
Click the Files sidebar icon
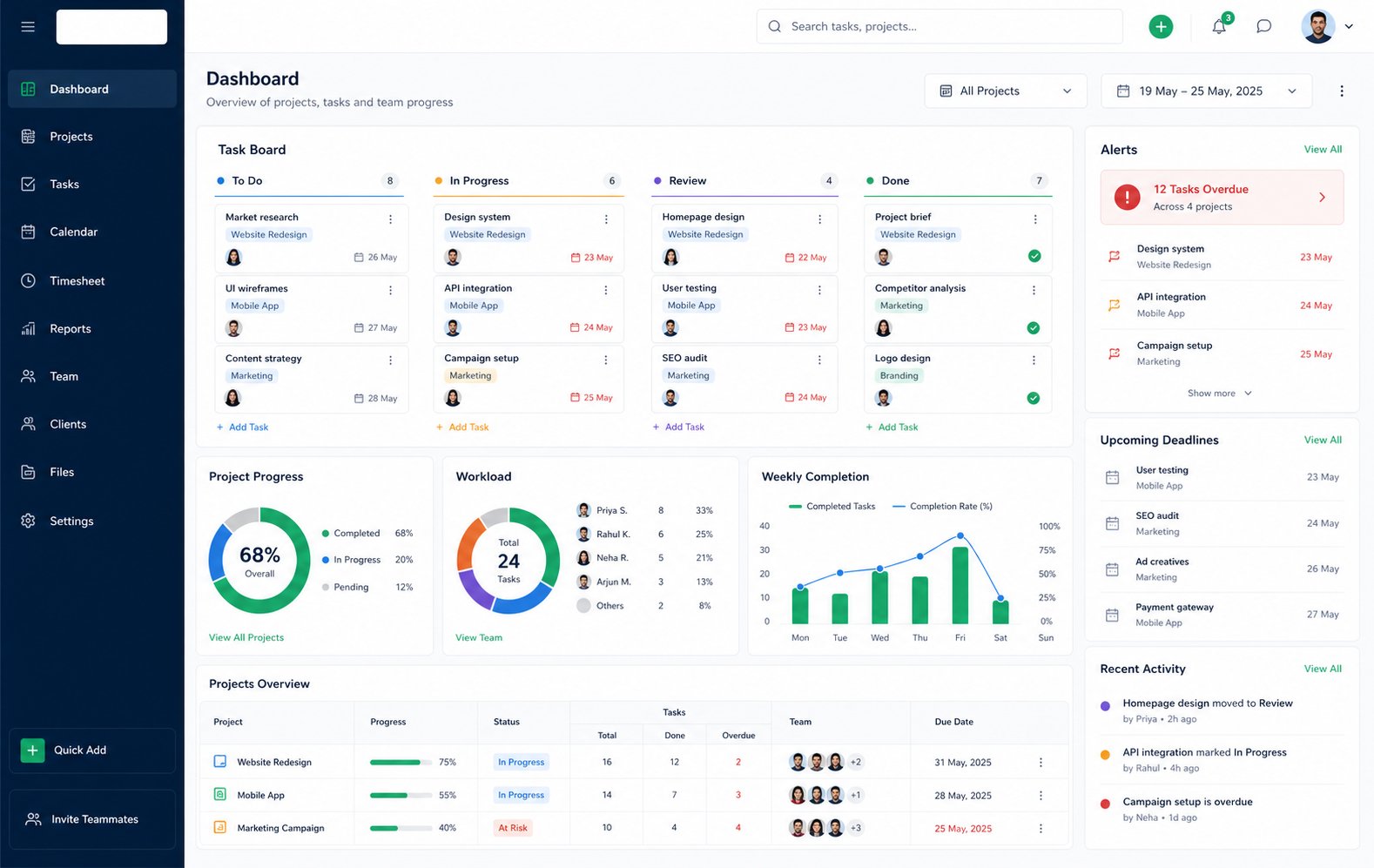click(x=28, y=472)
